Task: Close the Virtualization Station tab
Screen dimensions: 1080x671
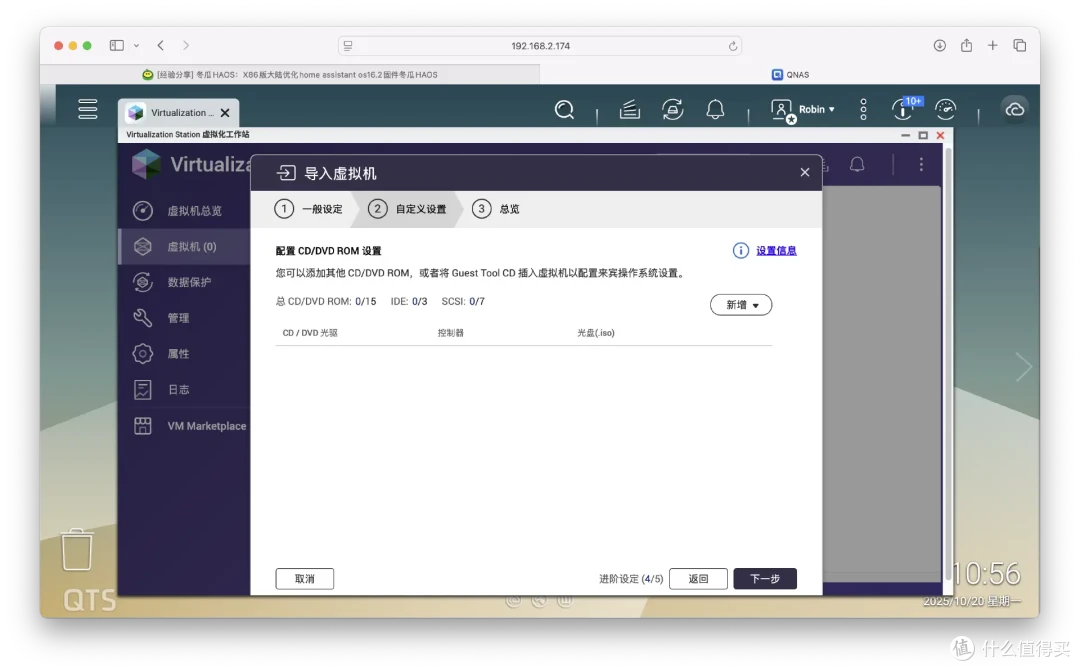Action: (x=225, y=113)
